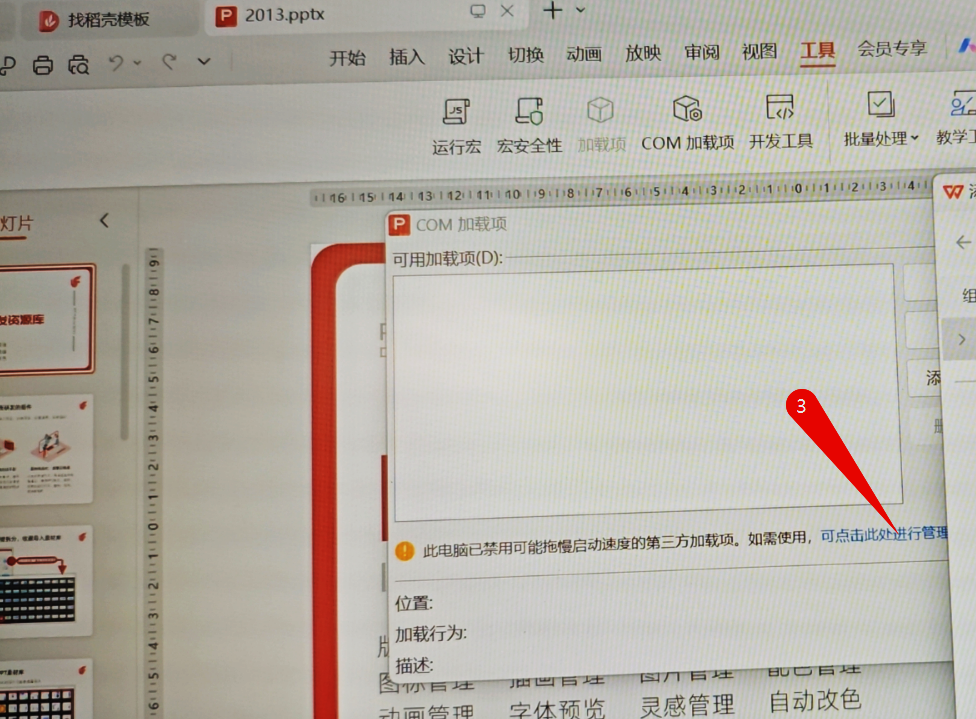The width and height of the screenshot is (976, 719).
Task: Click the thumbnail panel vertical scrollbar
Action: (125, 352)
